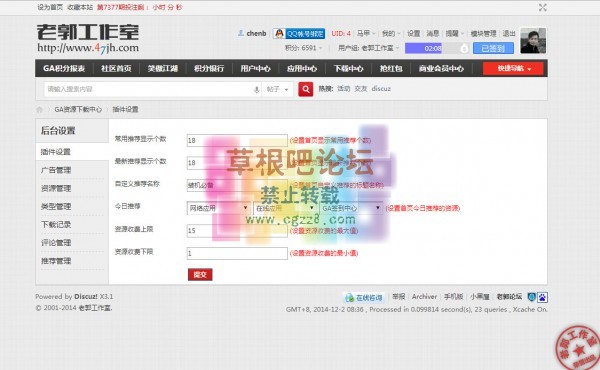Open GA积分报表 in navigation bar
The image size is (600, 370).
click(x=64, y=68)
